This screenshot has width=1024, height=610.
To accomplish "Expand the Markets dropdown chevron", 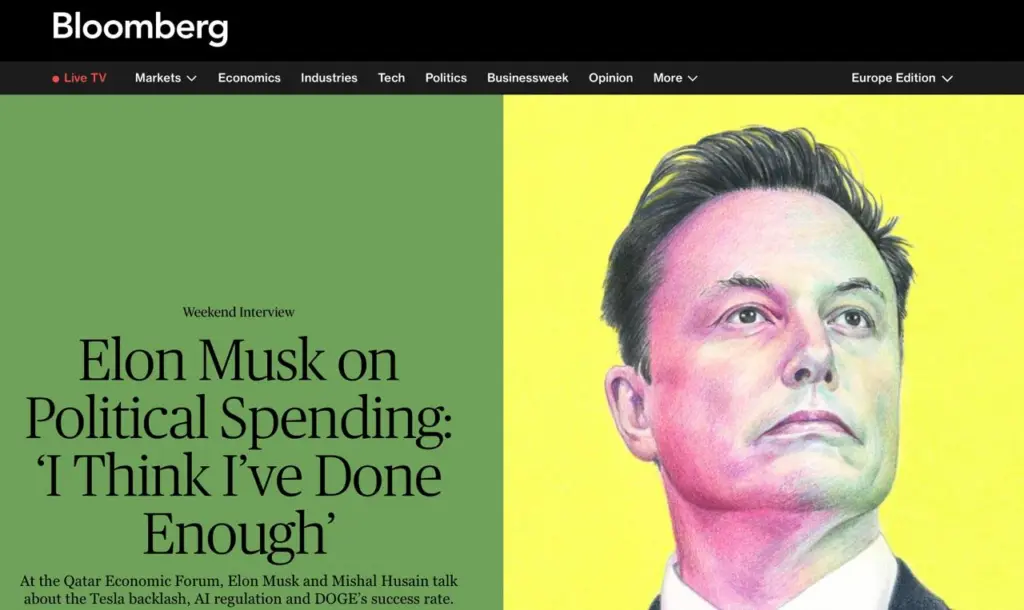I will click(x=191, y=78).
